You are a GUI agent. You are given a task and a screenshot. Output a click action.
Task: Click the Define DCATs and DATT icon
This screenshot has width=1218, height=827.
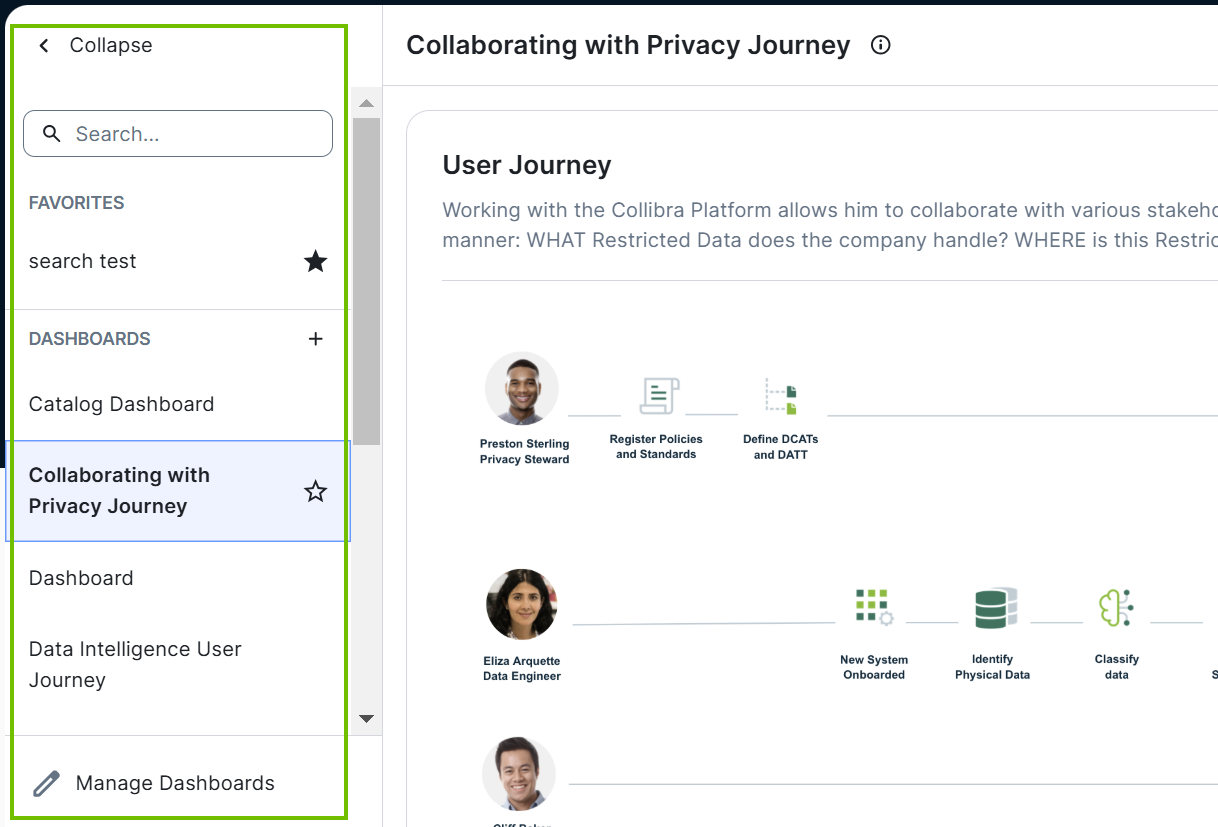coord(781,396)
